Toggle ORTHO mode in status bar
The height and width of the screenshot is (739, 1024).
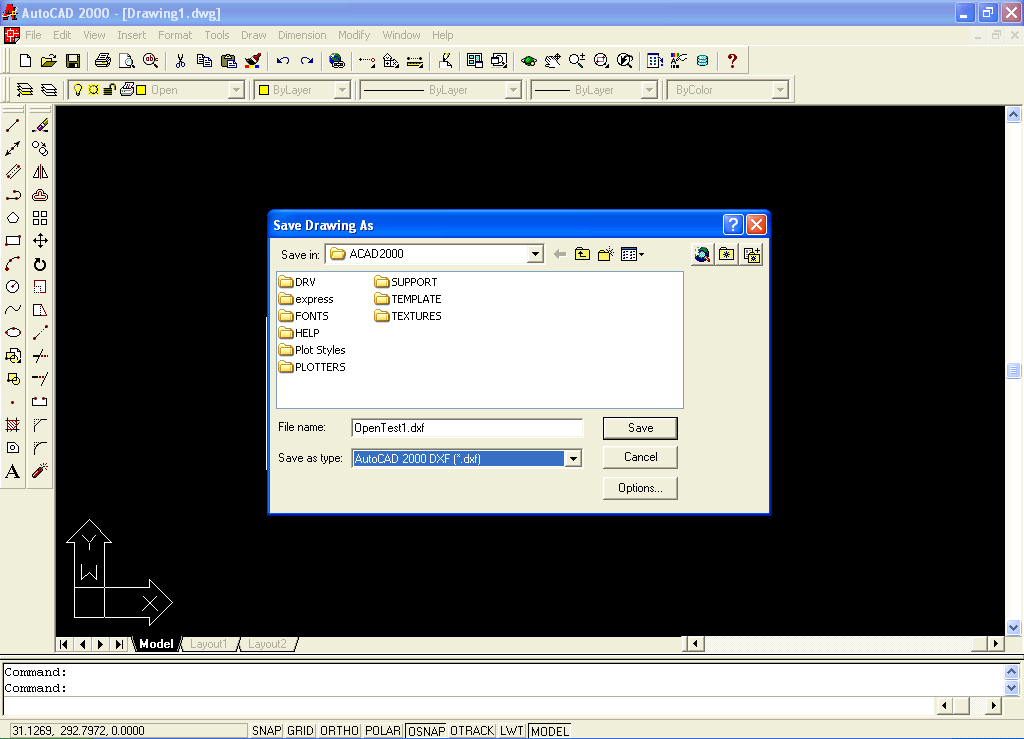(x=339, y=731)
